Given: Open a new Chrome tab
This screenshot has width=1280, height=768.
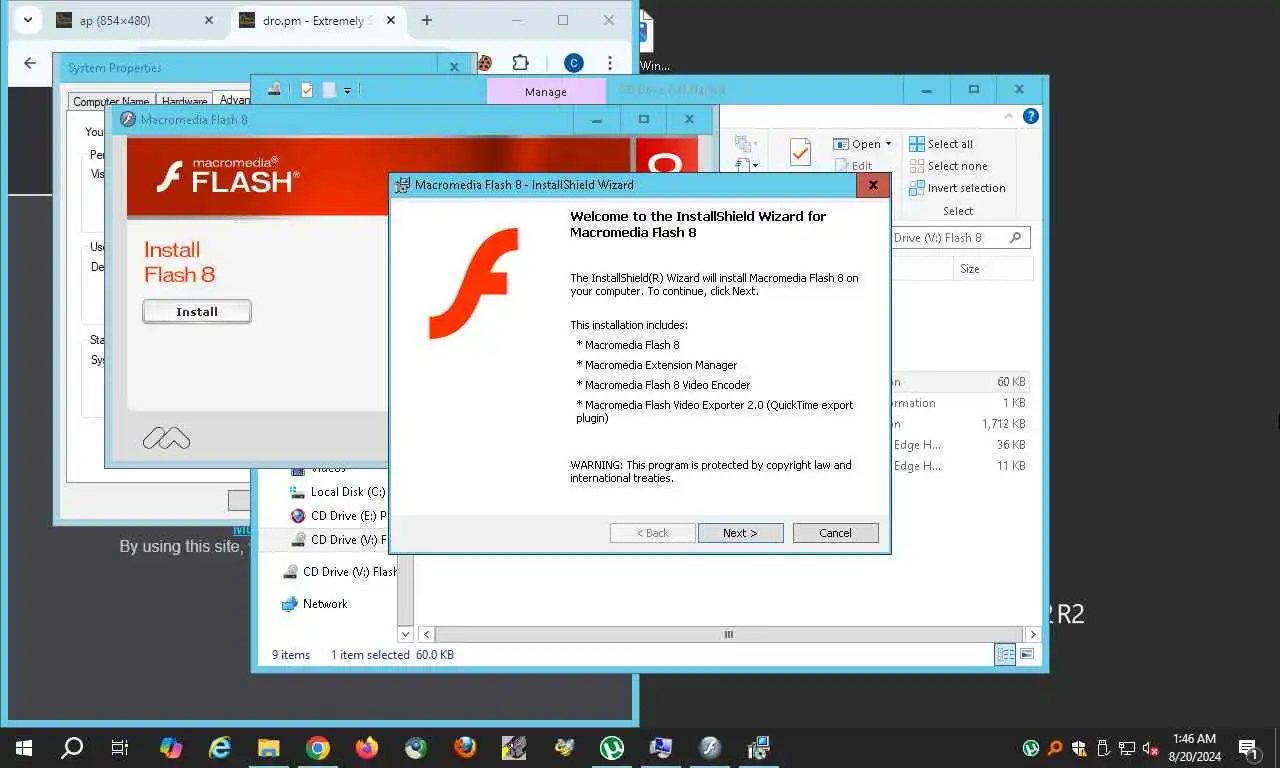Looking at the screenshot, I should (427, 20).
